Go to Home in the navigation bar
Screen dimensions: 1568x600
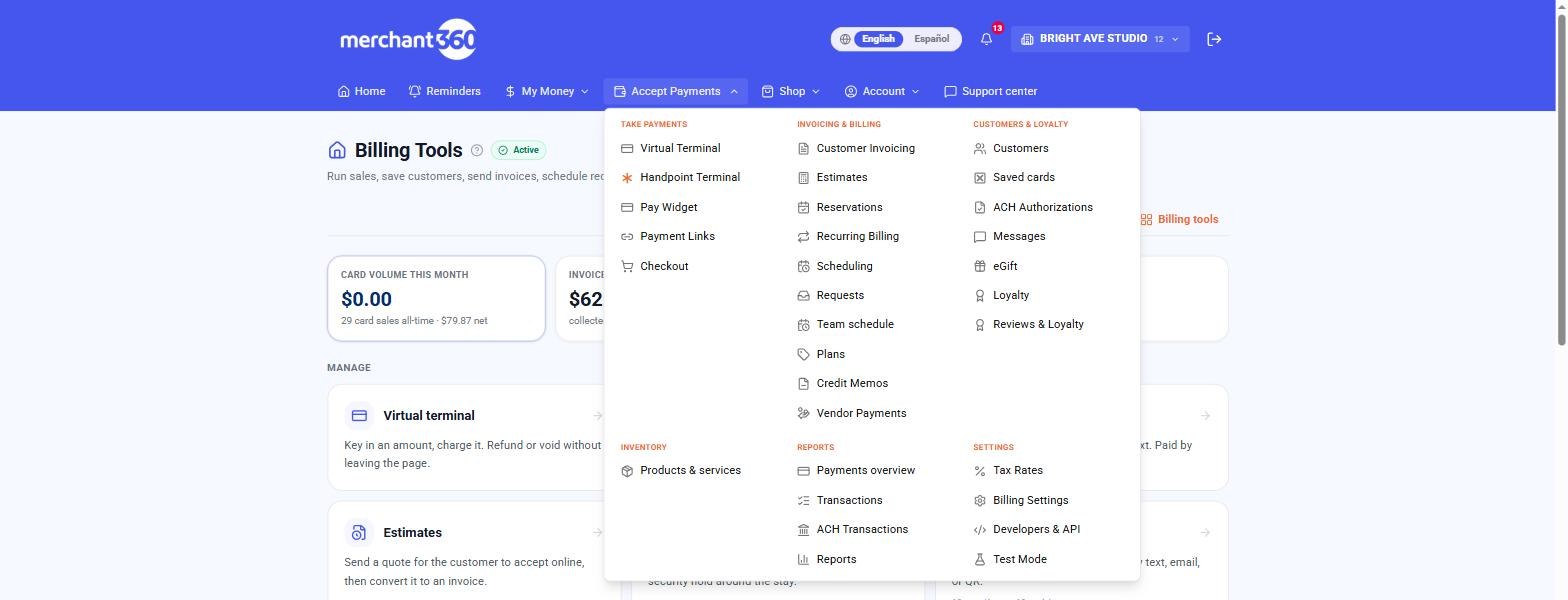coord(361,91)
